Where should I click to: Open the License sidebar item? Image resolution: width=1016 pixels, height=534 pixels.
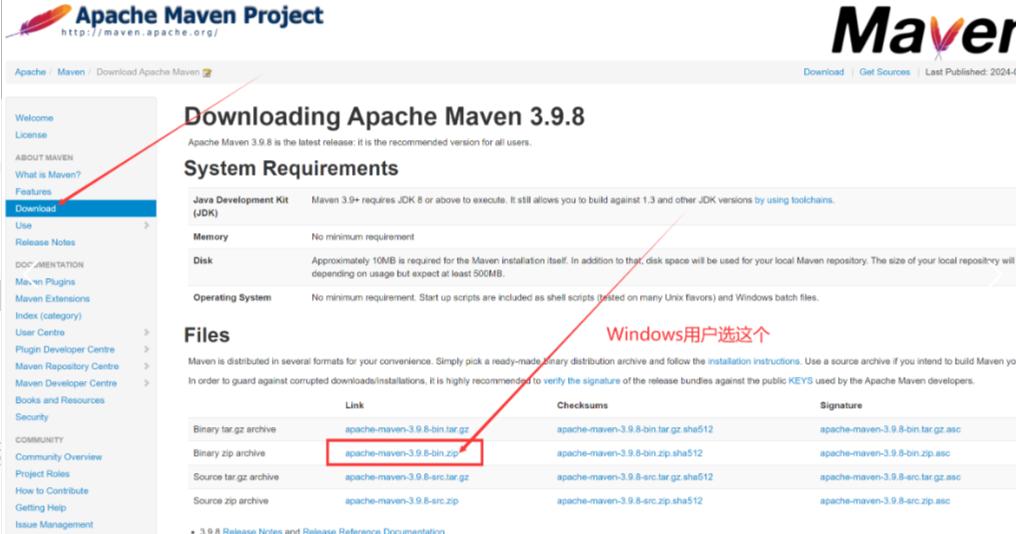(31, 135)
